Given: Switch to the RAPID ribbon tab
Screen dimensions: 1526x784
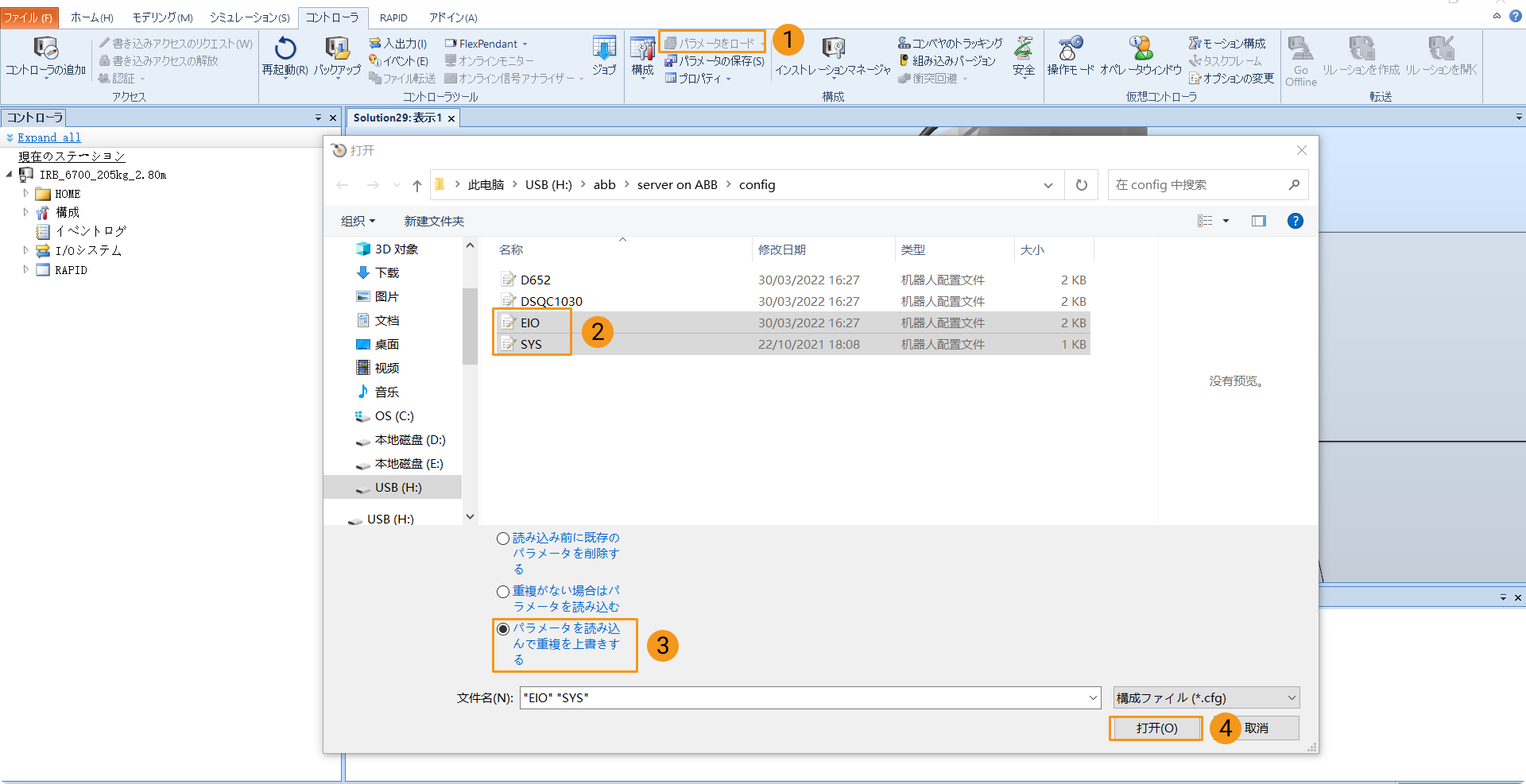Looking at the screenshot, I should (393, 17).
